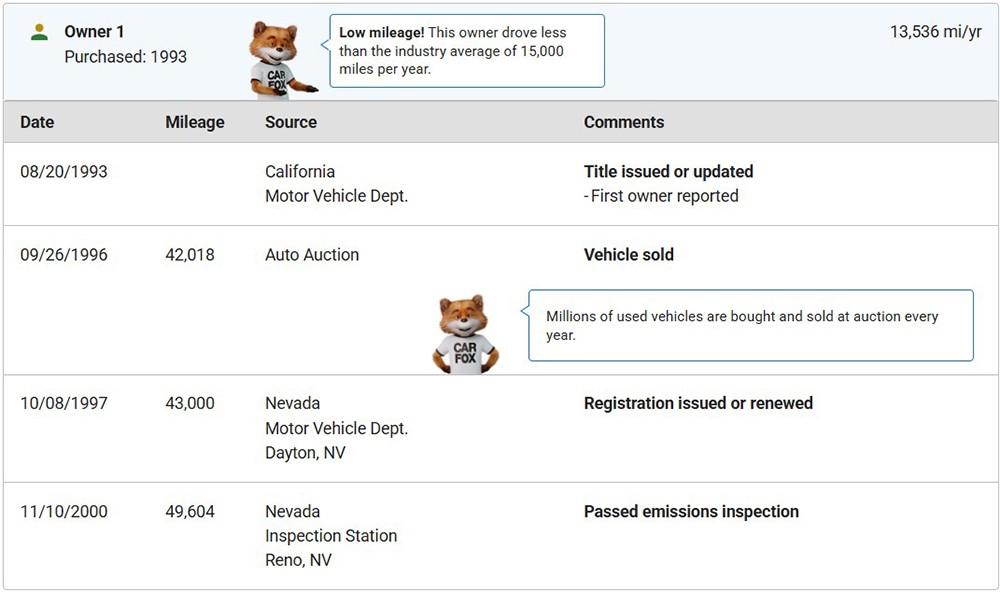
Task: Click 'Passed emissions inspection' comment
Action: (x=691, y=512)
